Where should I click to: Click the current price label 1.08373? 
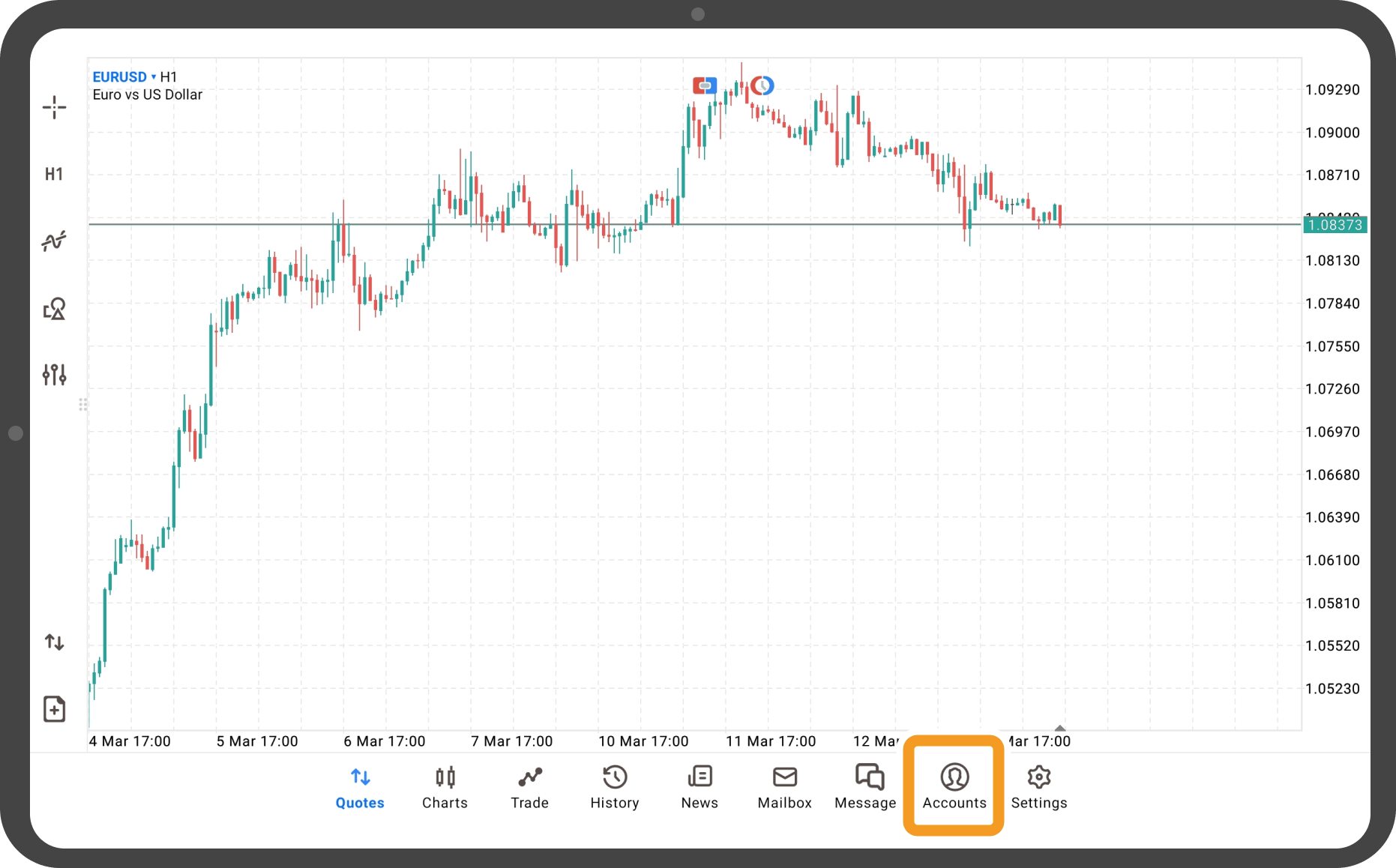(x=1335, y=225)
